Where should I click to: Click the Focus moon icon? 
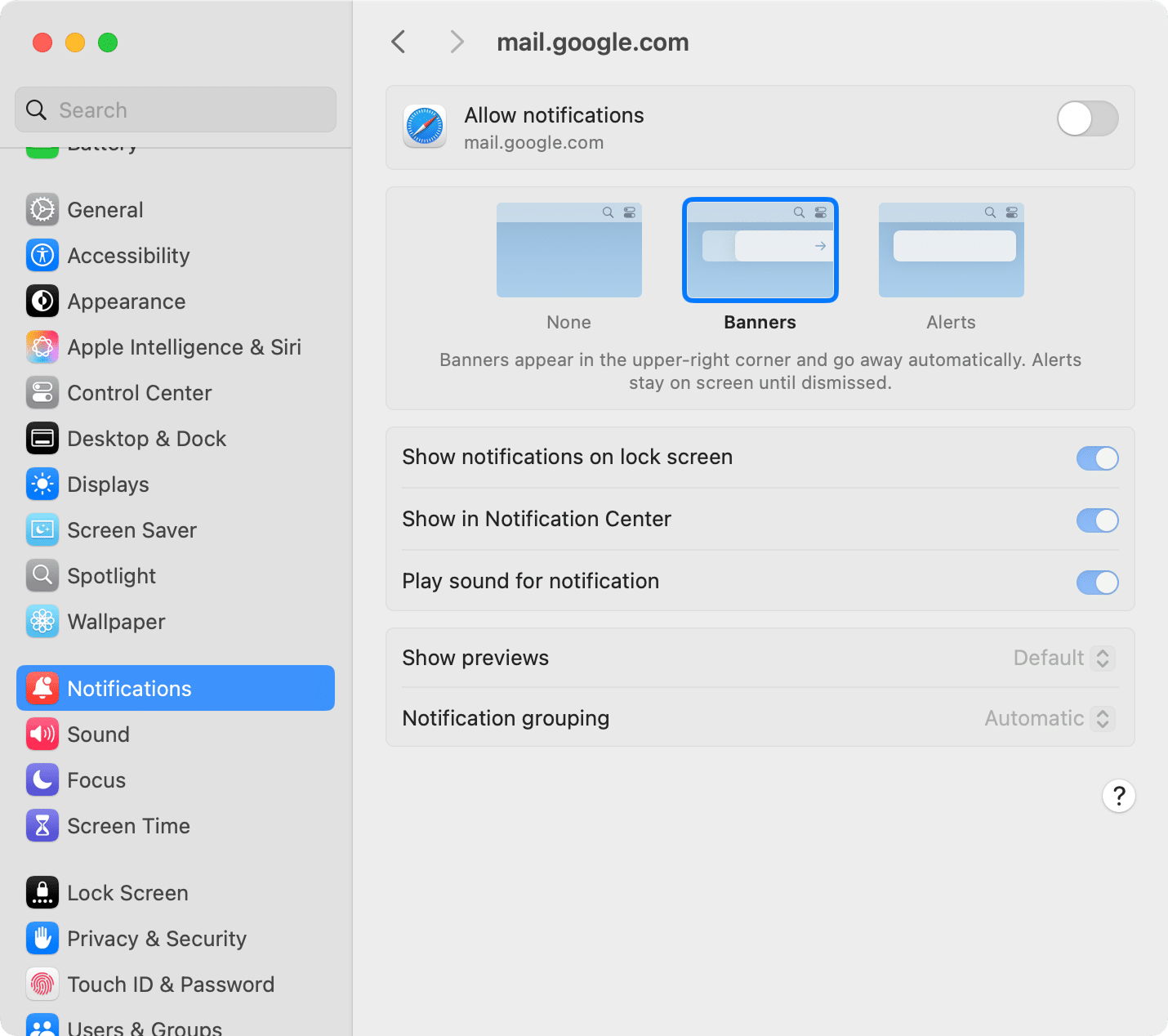pyautogui.click(x=42, y=780)
